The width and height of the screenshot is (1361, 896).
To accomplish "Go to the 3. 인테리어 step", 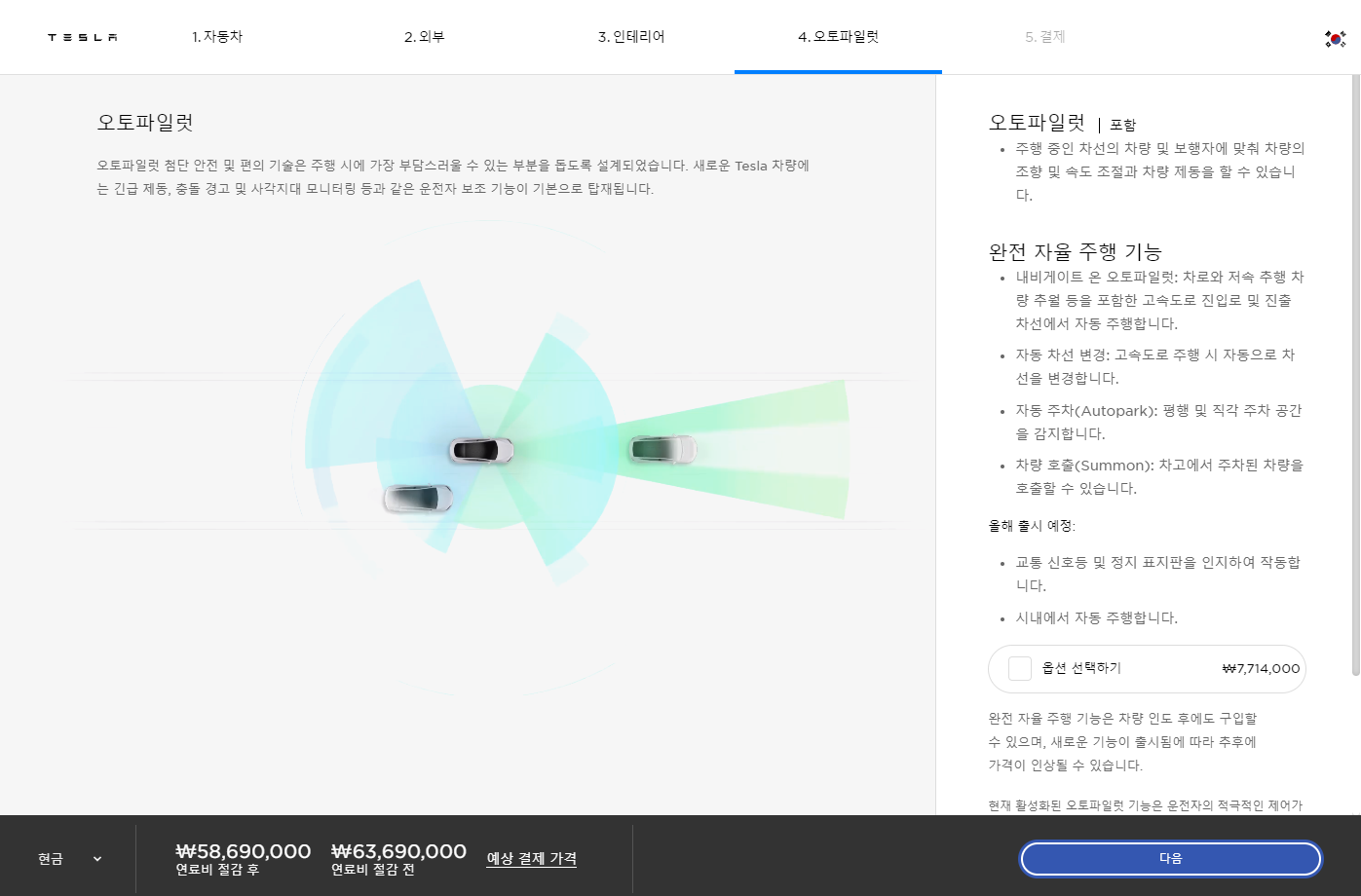I will pos(631,37).
